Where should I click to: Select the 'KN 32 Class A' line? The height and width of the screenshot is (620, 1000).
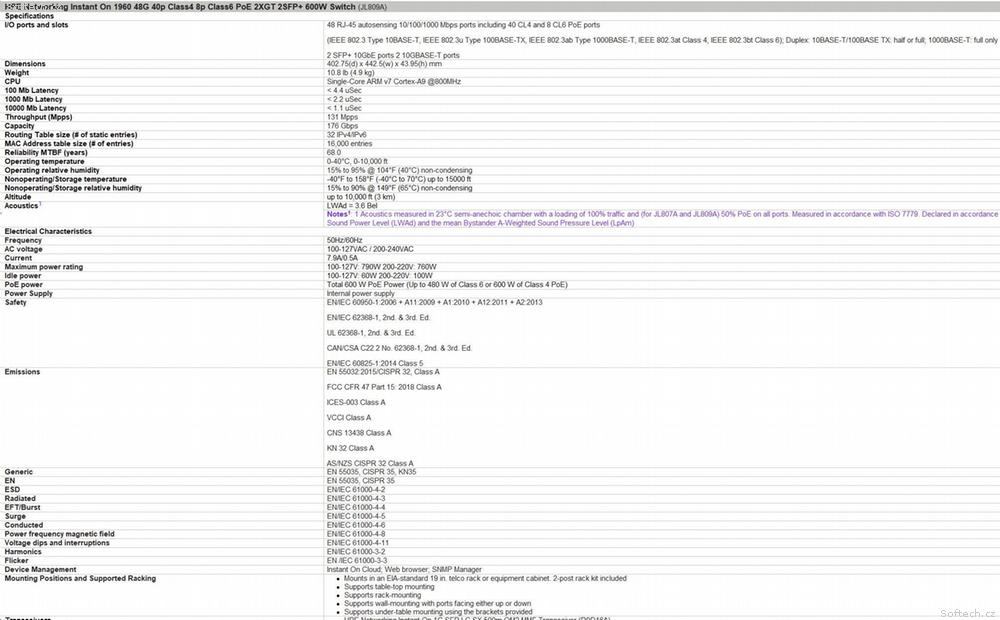(x=350, y=448)
